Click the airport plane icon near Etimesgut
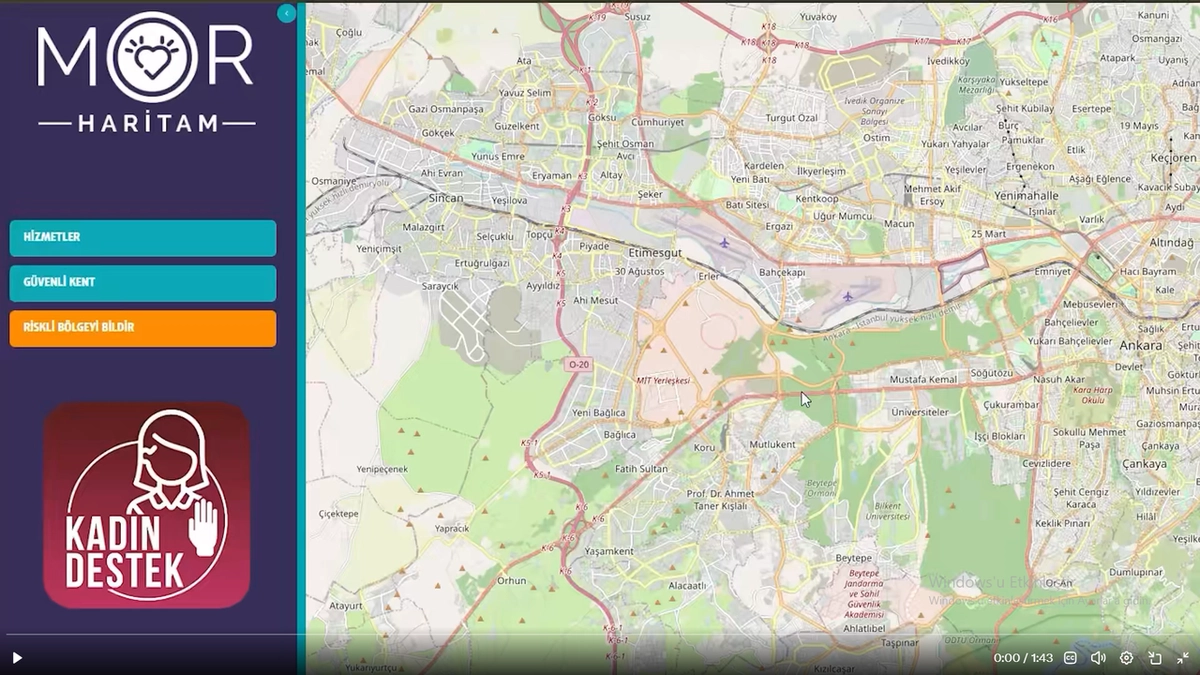The image size is (1200, 675). coord(725,243)
